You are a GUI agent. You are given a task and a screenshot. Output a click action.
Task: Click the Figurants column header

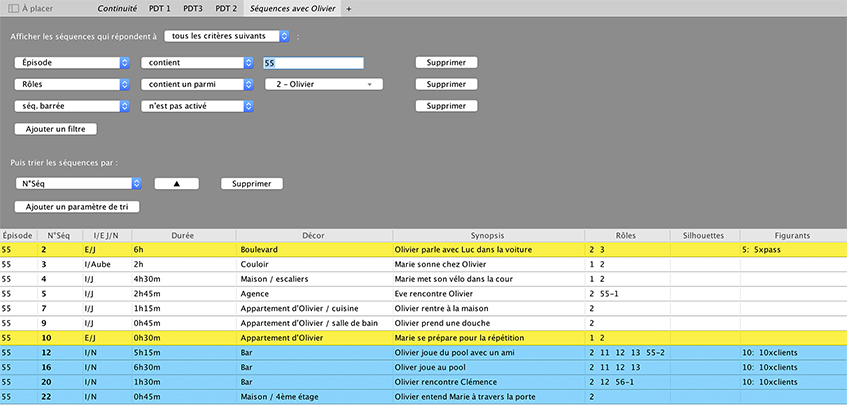[x=793, y=235]
